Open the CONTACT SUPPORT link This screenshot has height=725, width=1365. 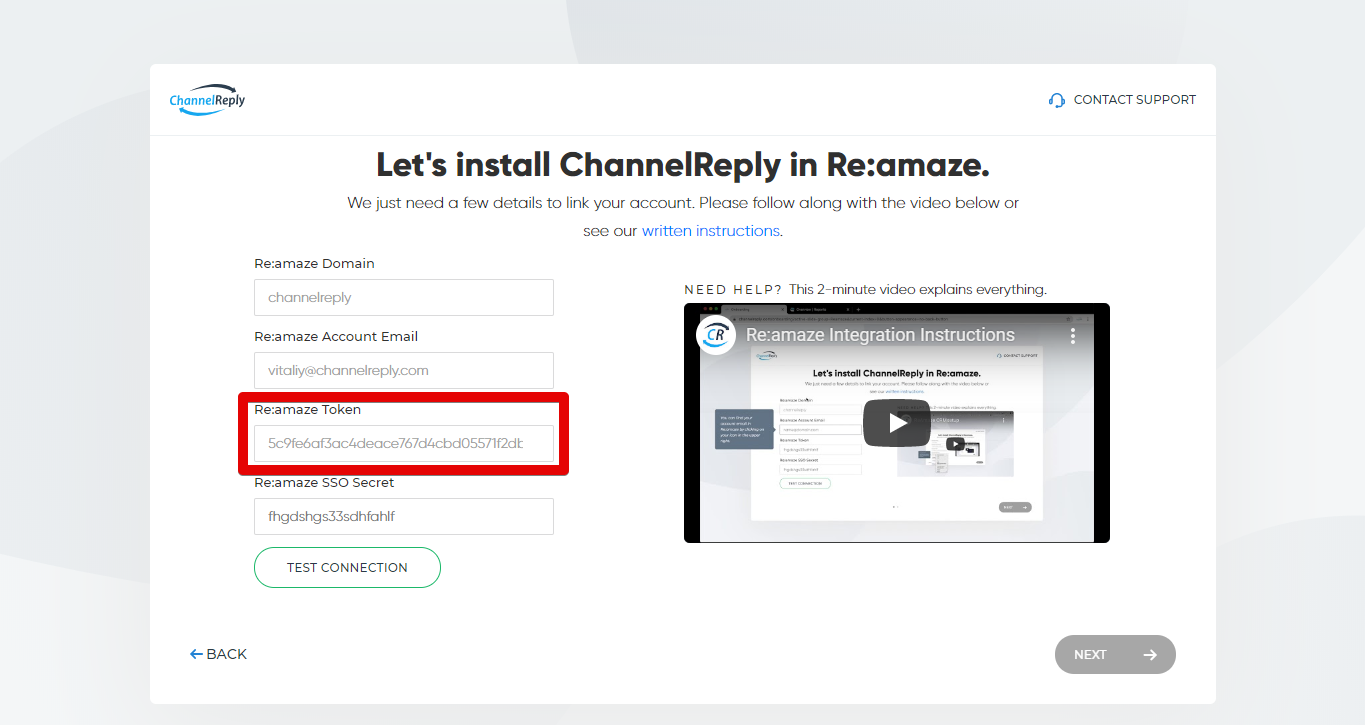click(1134, 100)
